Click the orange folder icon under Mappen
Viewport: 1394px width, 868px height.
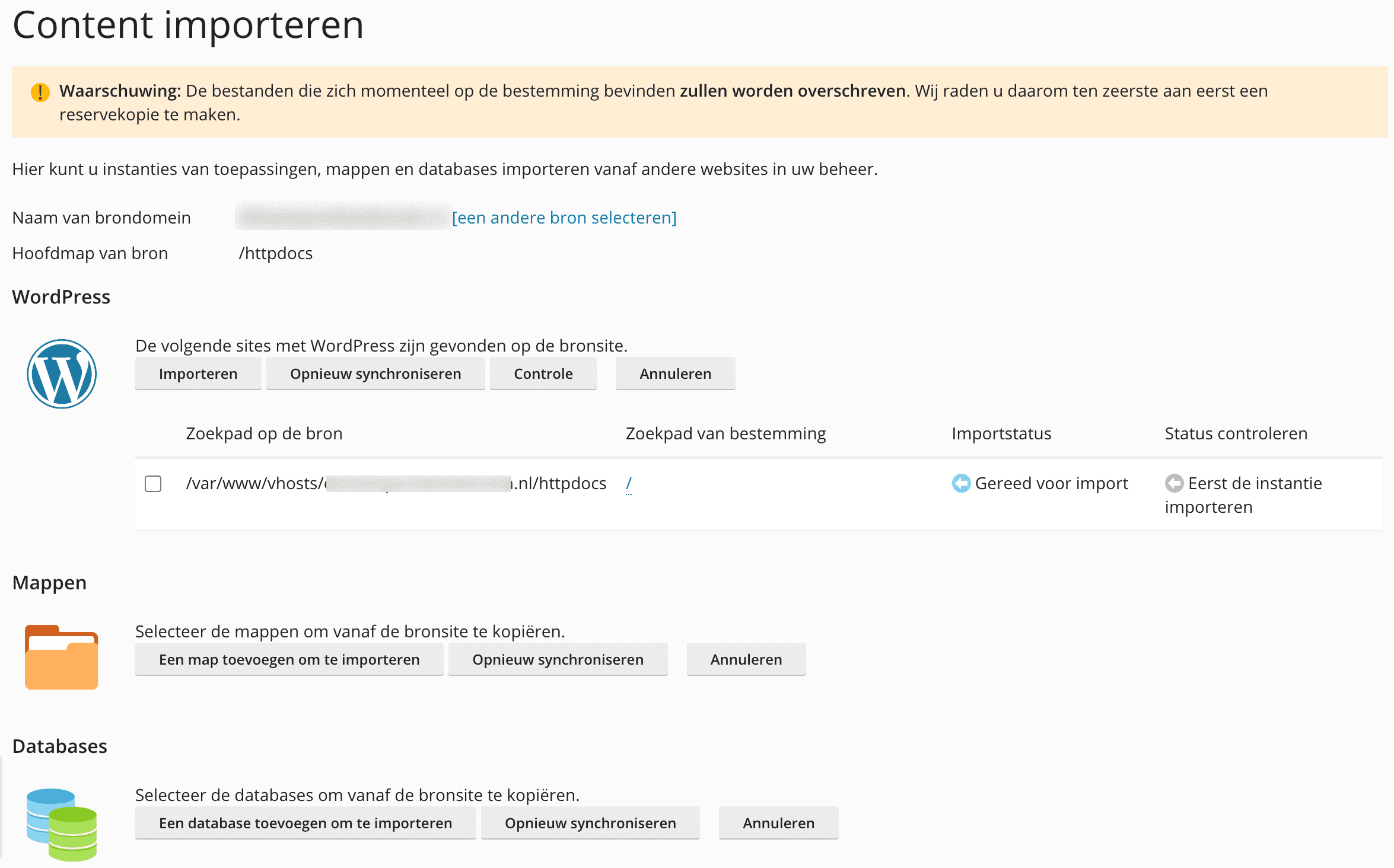[x=62, y=657]
